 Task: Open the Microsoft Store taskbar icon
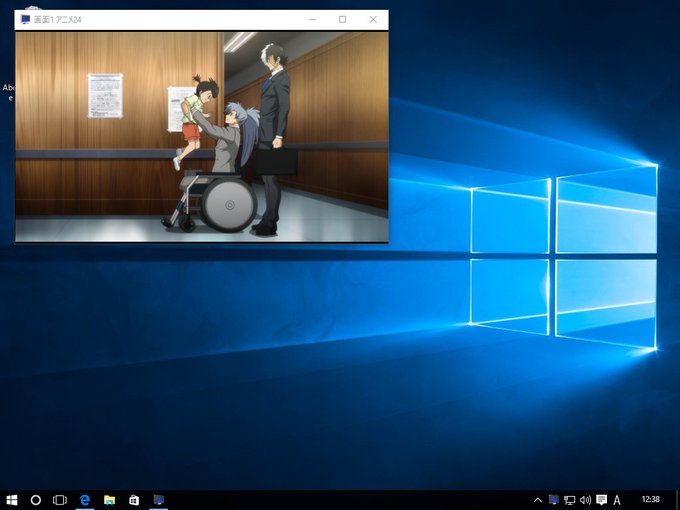click(x=134, y=500)
